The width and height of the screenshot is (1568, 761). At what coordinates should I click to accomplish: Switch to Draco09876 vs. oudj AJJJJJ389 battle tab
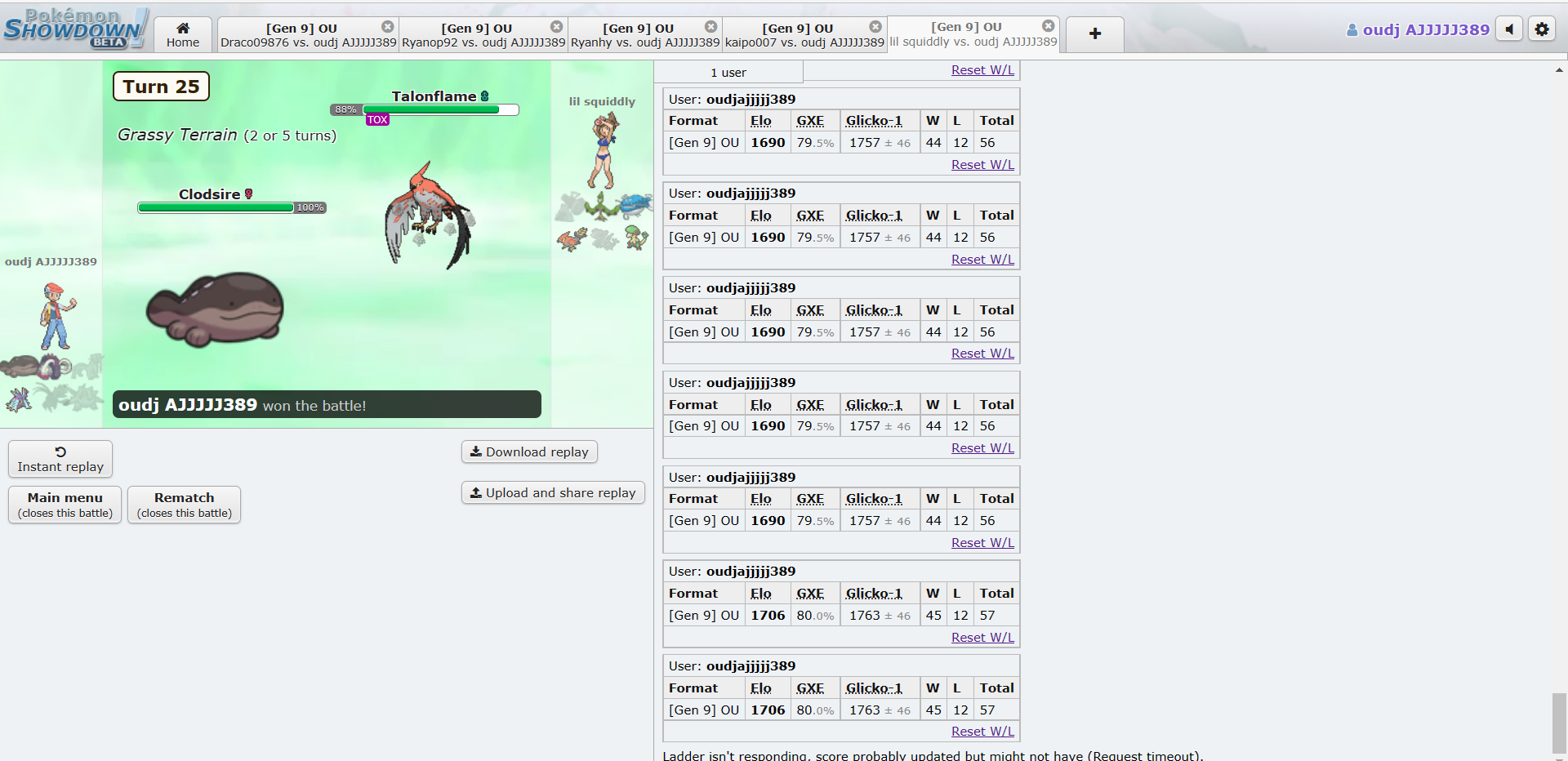tap(308, 34)
